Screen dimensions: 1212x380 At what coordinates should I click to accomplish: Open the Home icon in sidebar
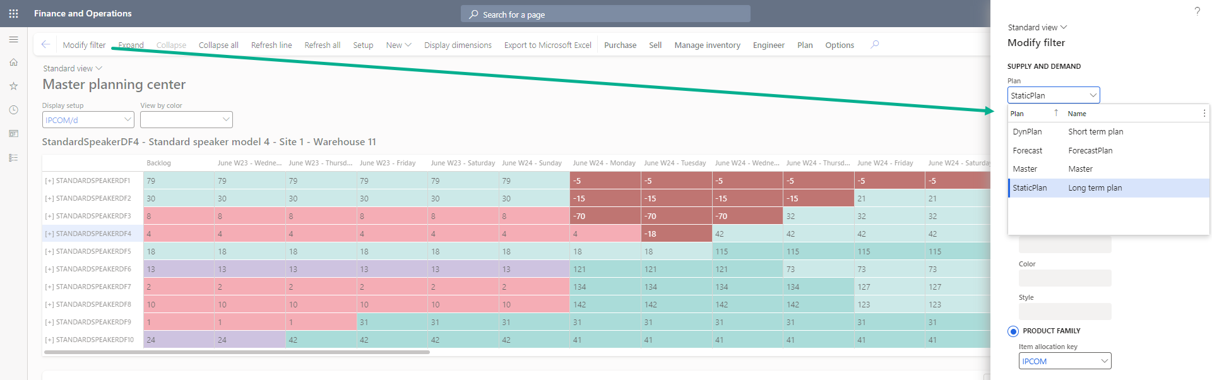[x=13, y=63]
